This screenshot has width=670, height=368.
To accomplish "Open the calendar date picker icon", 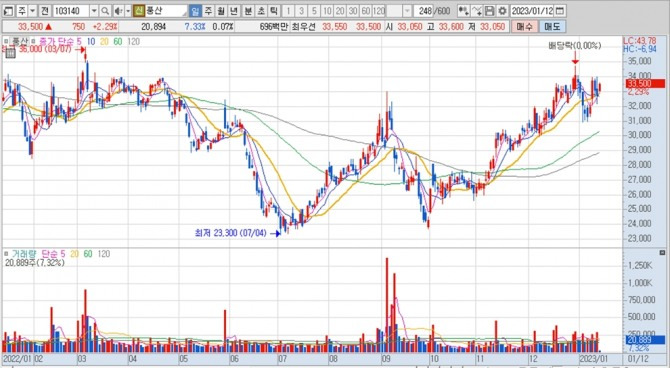I will pyautogui.click(x=560, y=11).
